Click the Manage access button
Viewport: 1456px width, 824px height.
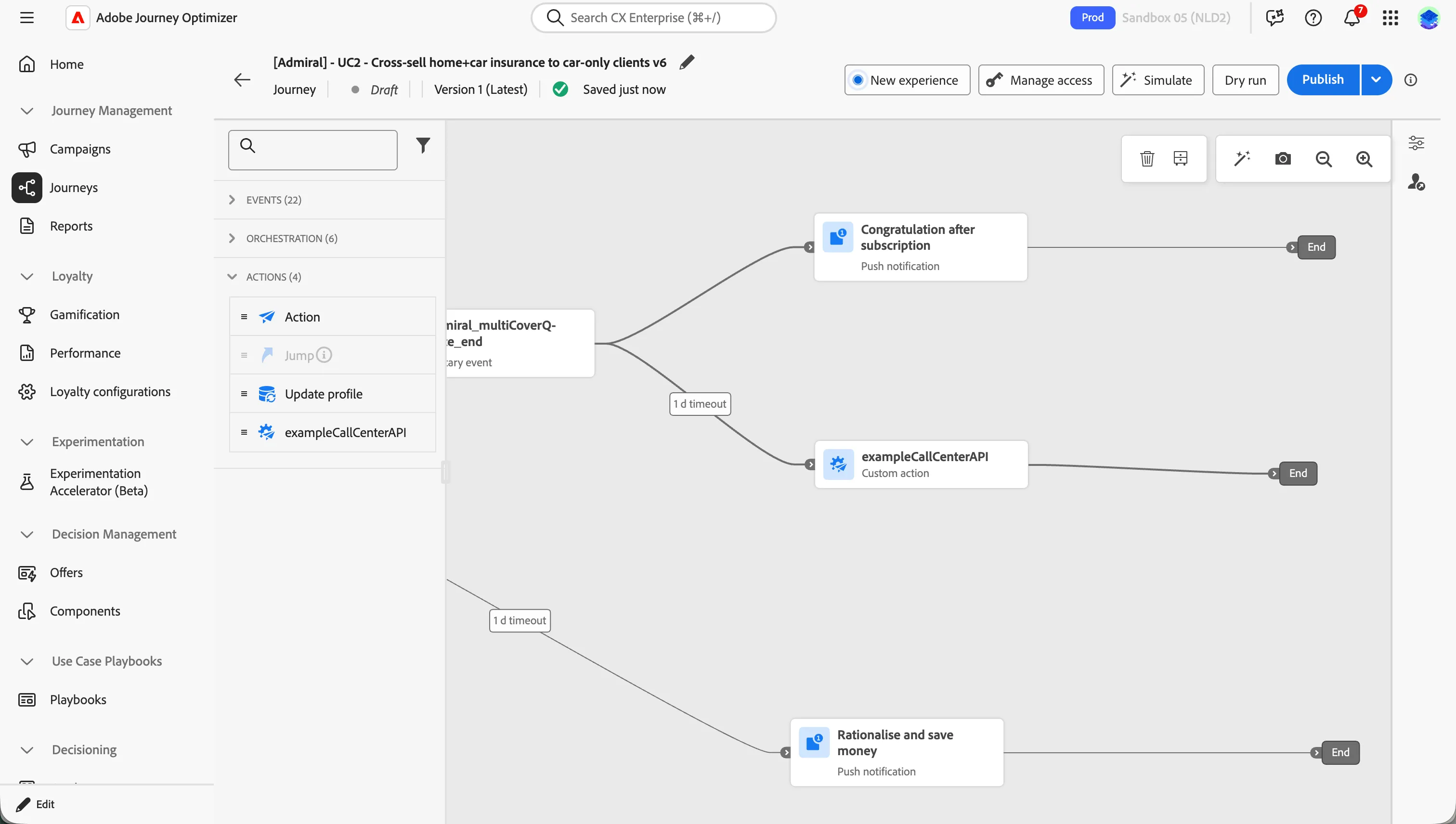click(x=1040, y=80)
